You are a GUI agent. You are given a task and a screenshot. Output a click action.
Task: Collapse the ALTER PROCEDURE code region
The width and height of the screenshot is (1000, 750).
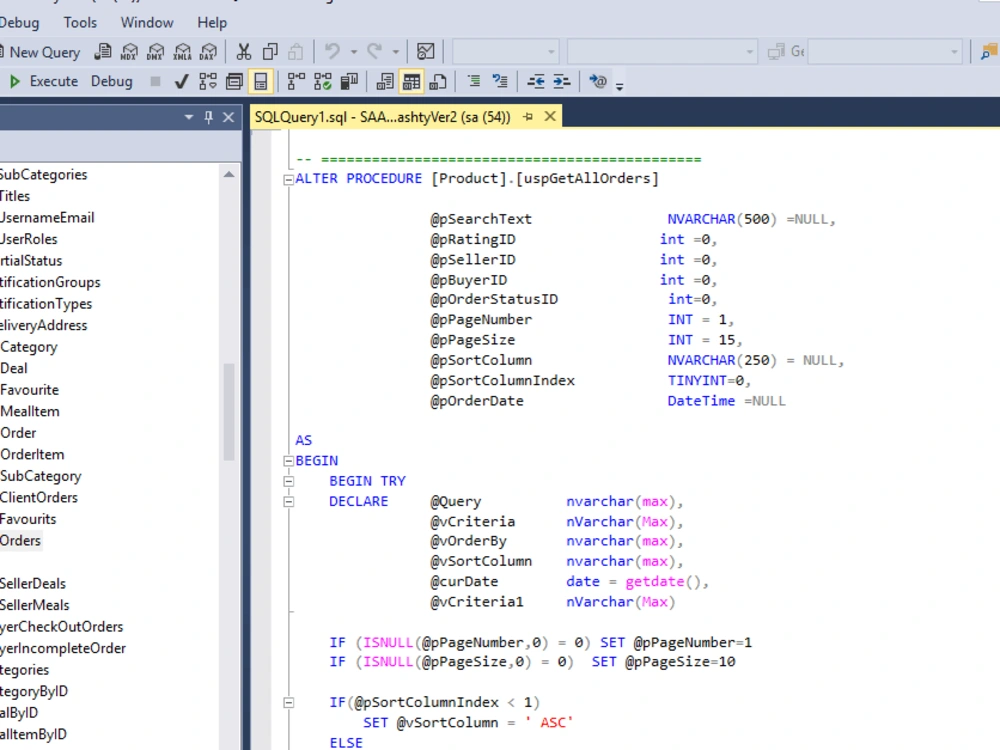coord(288,178)
